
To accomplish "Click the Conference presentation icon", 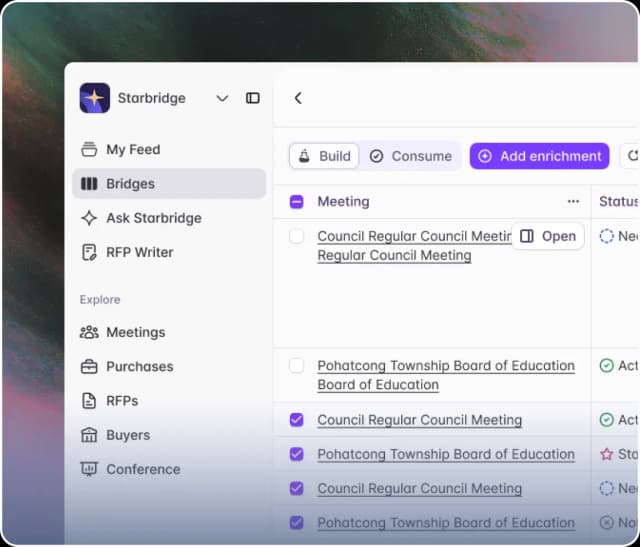I will coord(89,469).
